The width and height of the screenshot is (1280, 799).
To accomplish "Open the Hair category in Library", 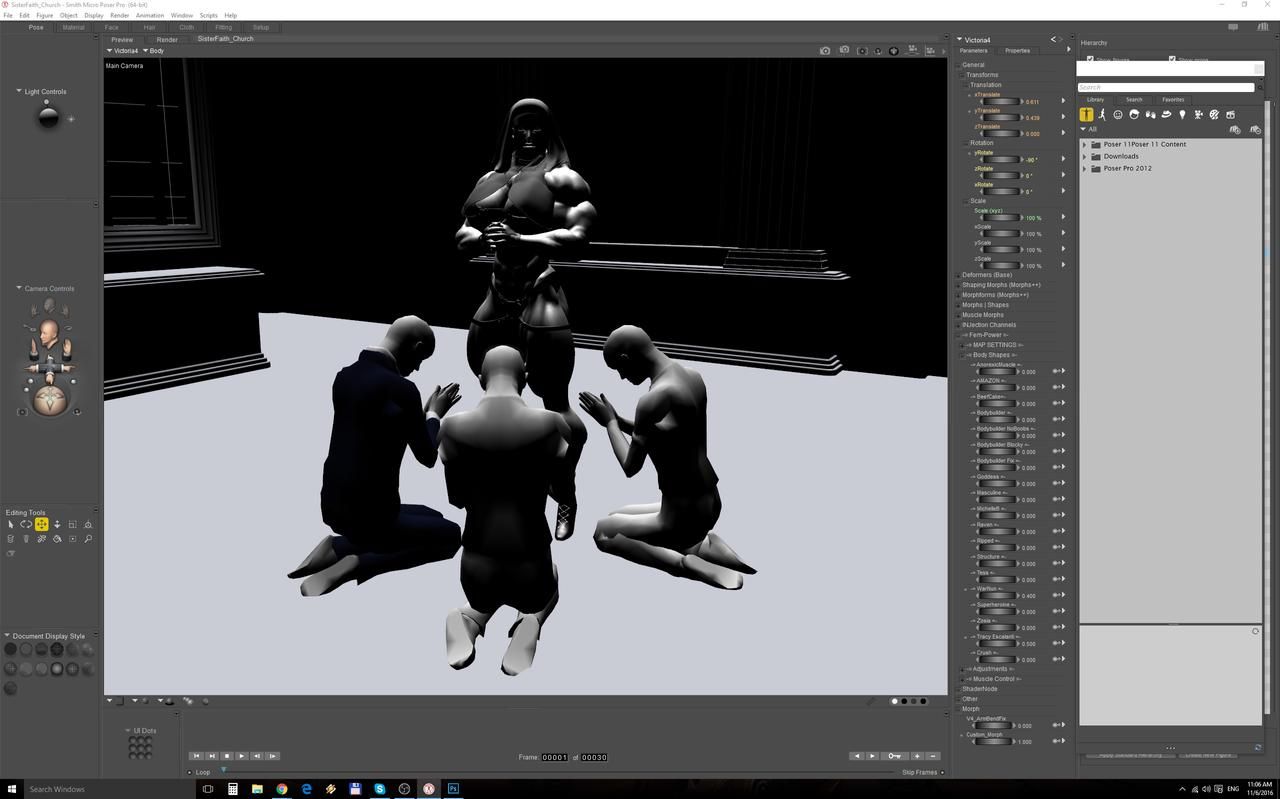I will (1134, 115).
